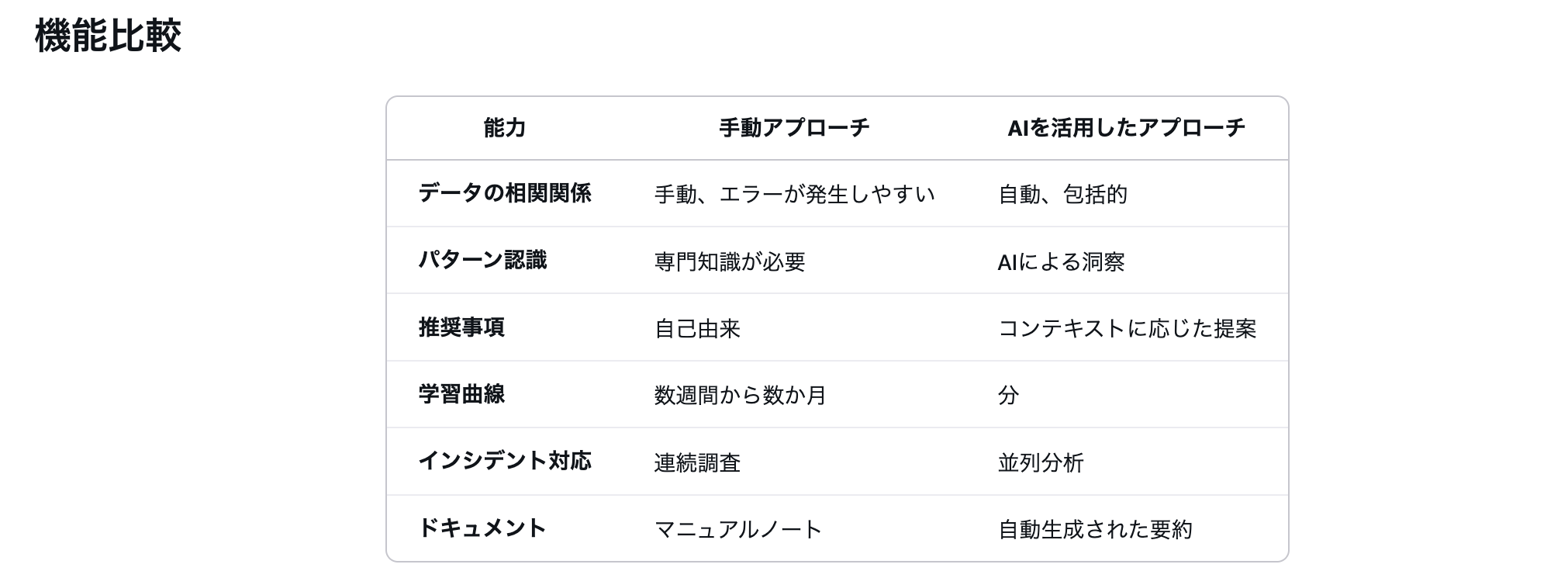This screenshot has height=585, width=1568.
Task: Click the 機能比較 heading
Action: [x=108, y=36]
